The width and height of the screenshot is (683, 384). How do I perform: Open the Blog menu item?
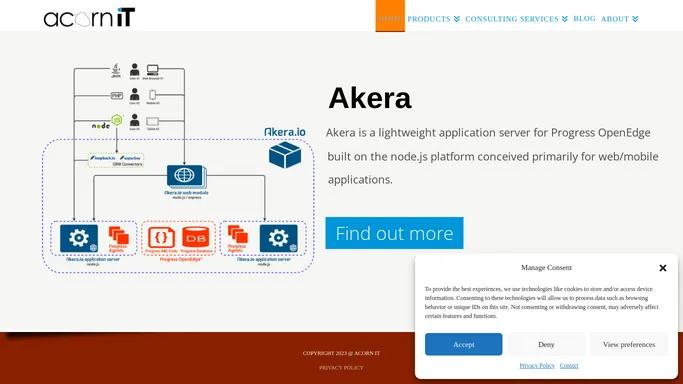[584, 19]
